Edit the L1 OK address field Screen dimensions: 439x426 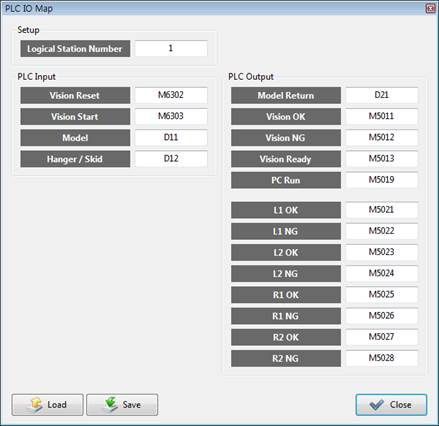pos(382,210)
